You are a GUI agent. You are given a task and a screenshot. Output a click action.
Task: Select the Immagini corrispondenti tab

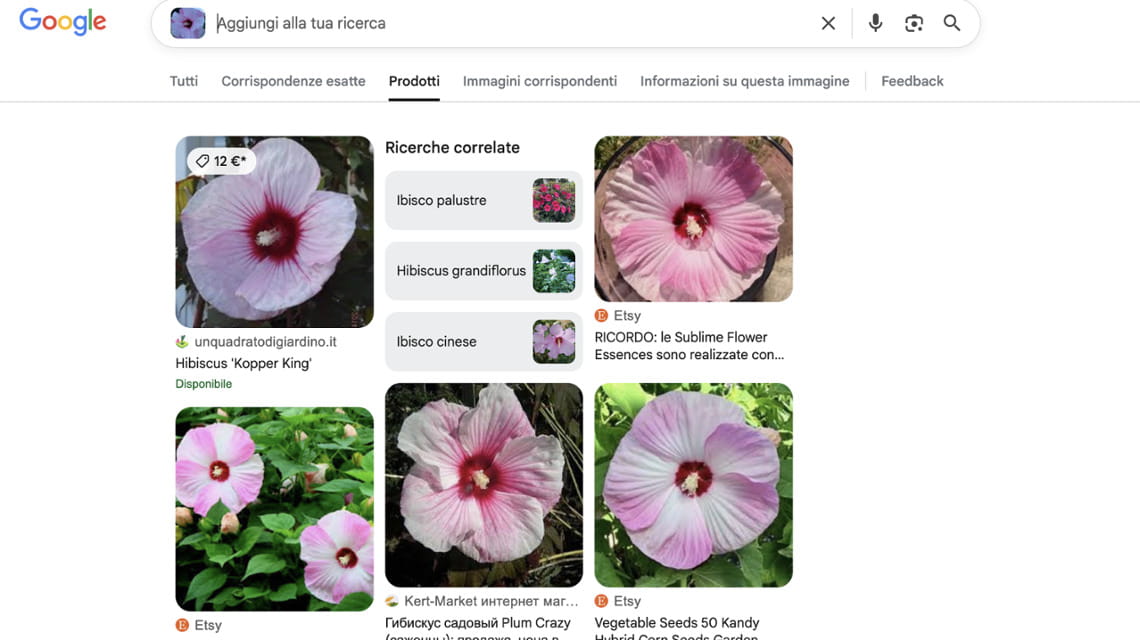[x=539, y=80]
